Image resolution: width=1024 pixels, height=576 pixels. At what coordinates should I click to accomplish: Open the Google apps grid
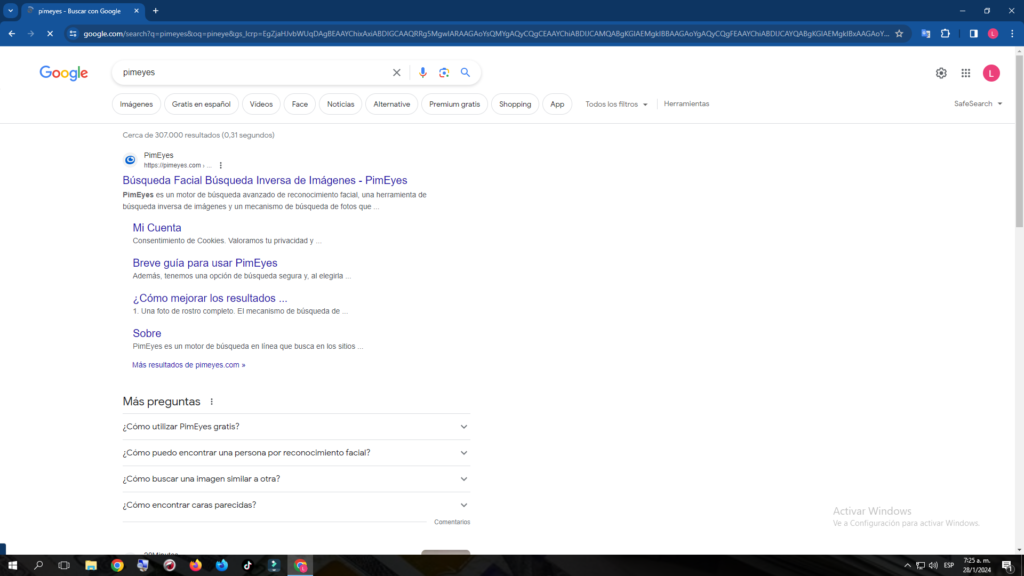click(x=966, y=73)
